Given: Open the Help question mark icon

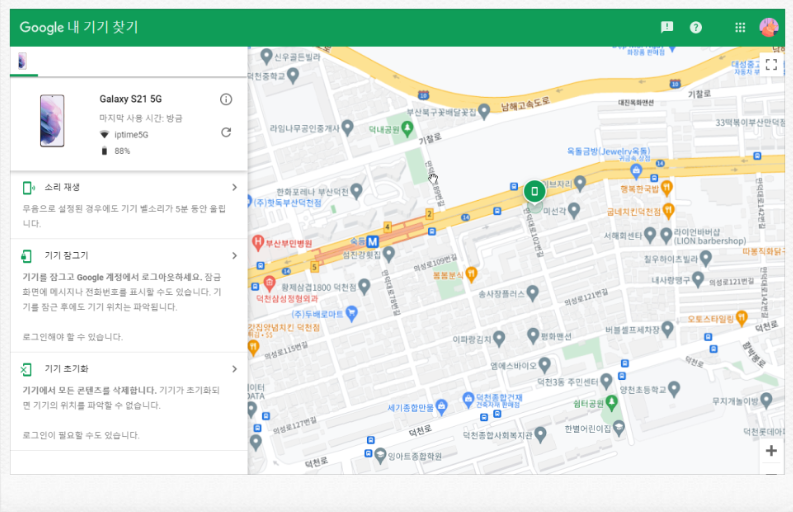Looking at the screenshot, I should coord(696,28).
